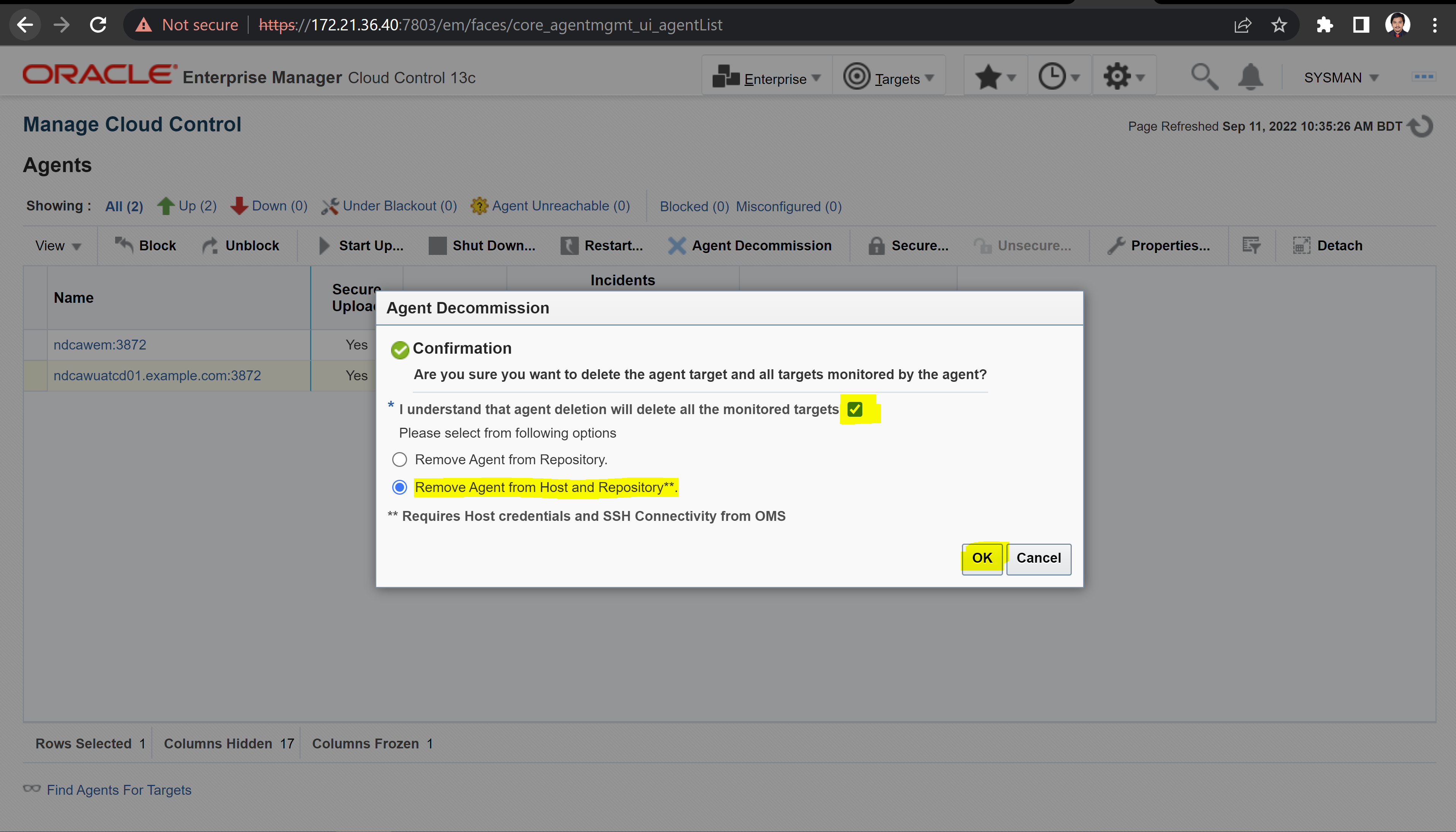Filter agents by Down (0)
This screenshot has height=832, width=1456.
click(x=269, y=206)
